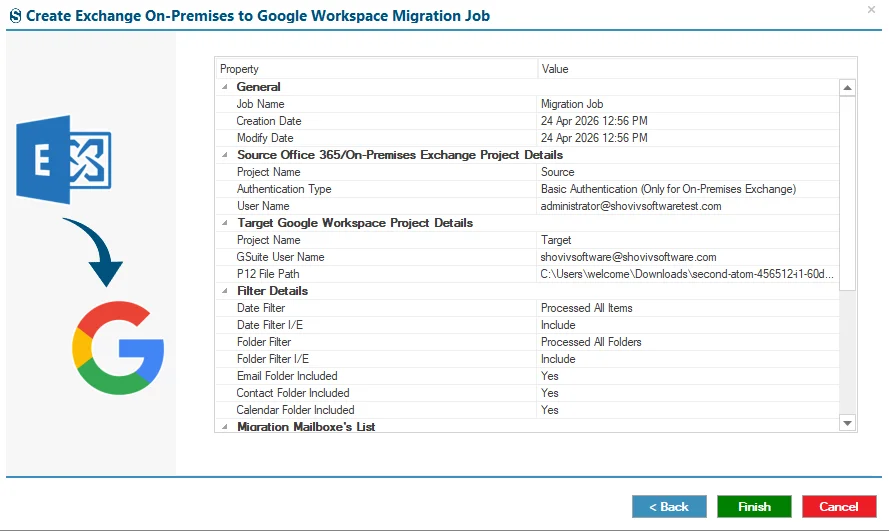Select the Folder Filter row label
This screenshot has width=889, height=531.
264,342
